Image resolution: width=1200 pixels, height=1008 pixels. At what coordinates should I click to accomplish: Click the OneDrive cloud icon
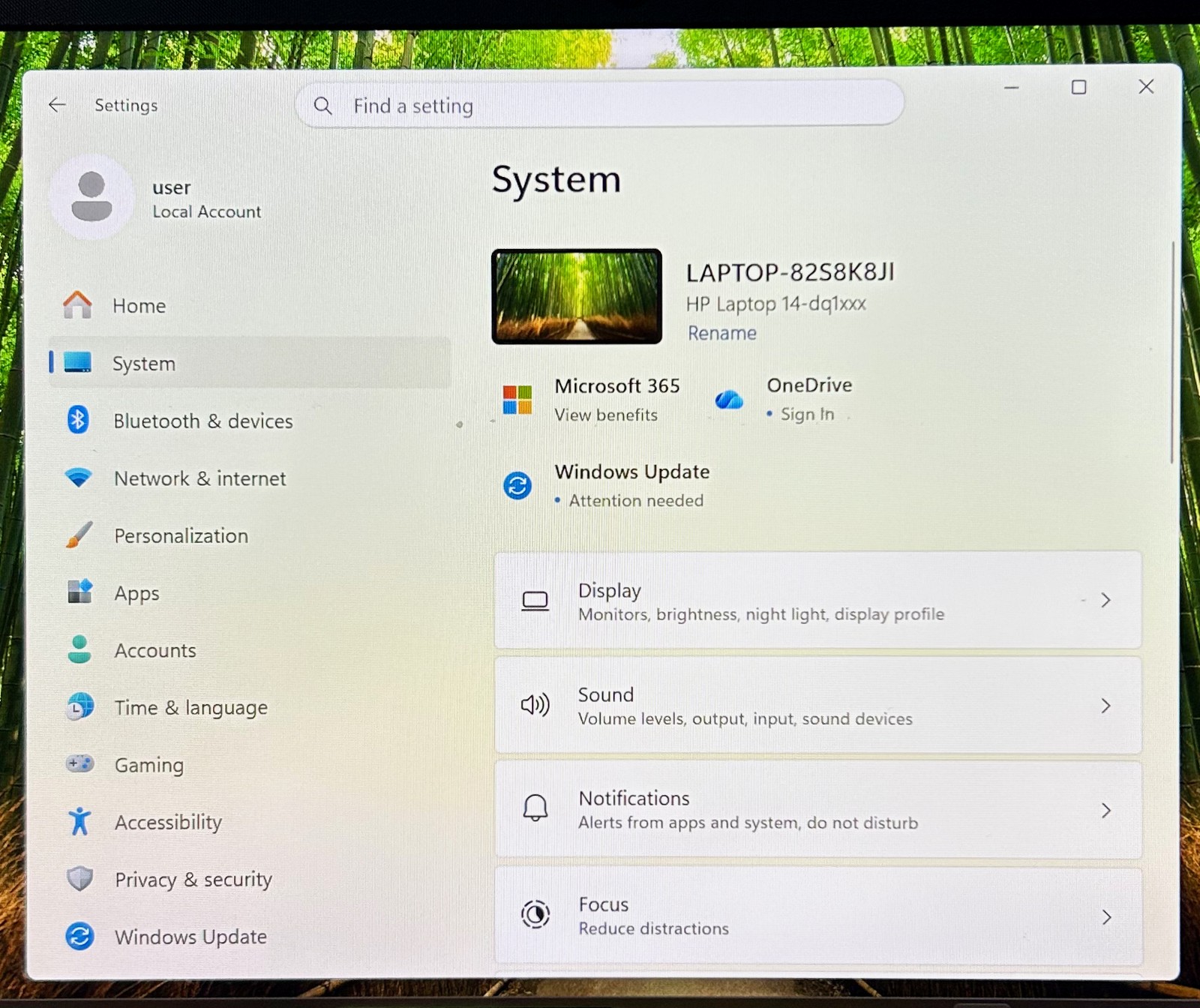pyautogui.click(x=729, y=399)
